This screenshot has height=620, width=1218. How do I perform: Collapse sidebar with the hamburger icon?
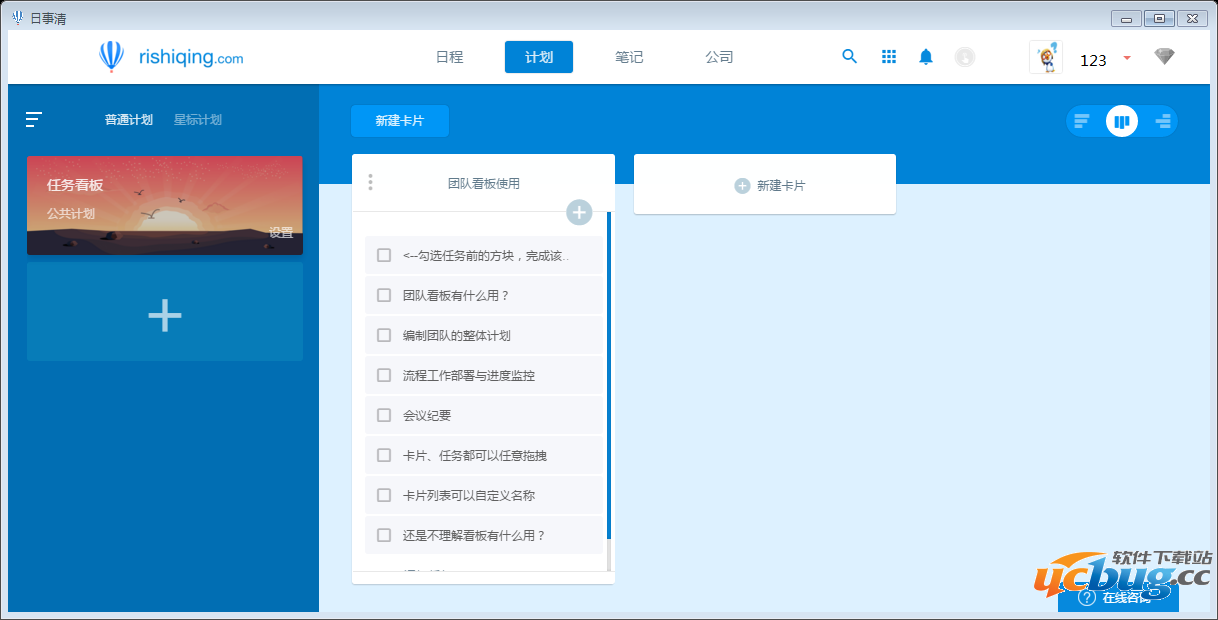[x=34, y=120]
